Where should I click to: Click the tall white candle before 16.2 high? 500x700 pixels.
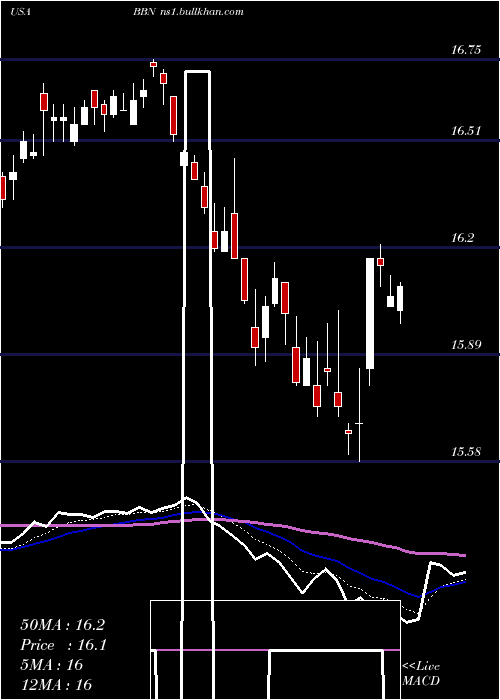[370, 313]
